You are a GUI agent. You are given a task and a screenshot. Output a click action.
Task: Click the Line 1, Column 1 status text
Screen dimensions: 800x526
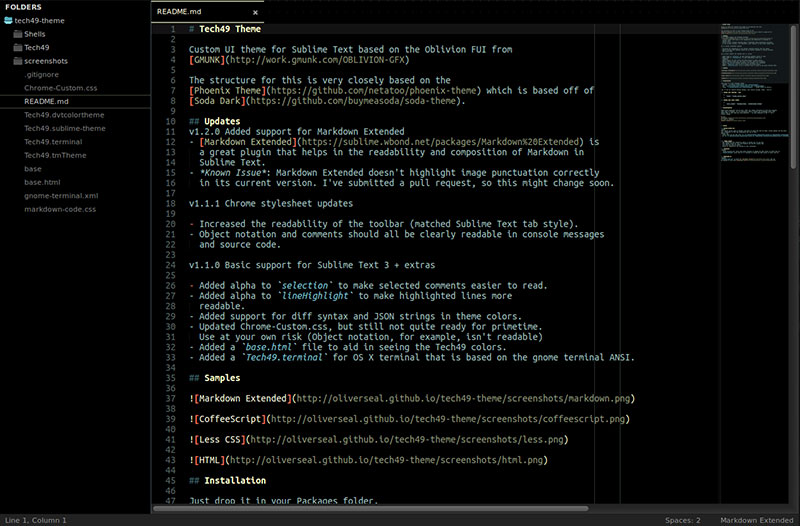36,520
